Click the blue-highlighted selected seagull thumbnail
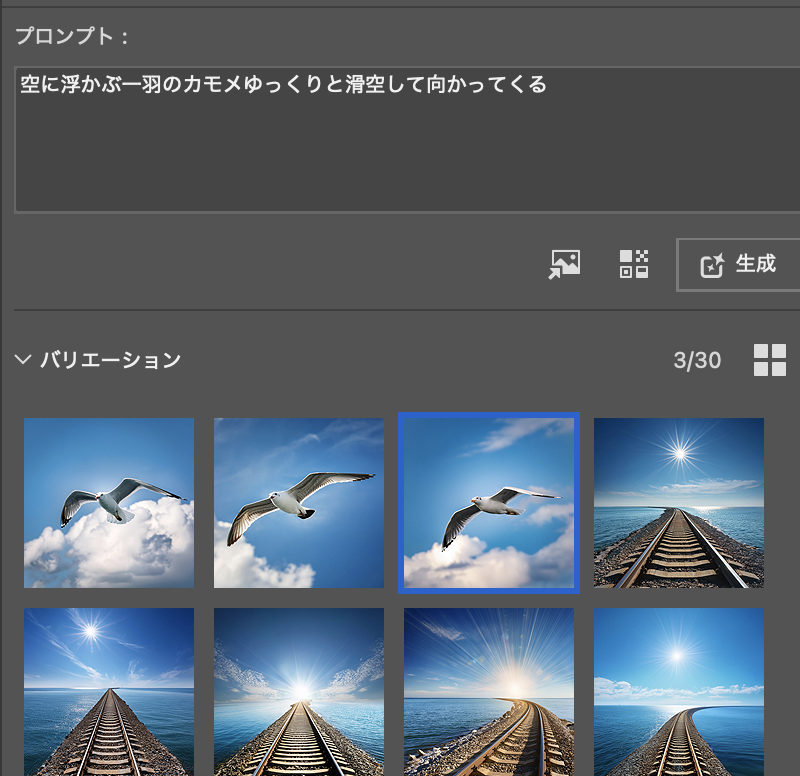This screenshot has height=776, width=800. pyautogui.click(x=488, y=503)
